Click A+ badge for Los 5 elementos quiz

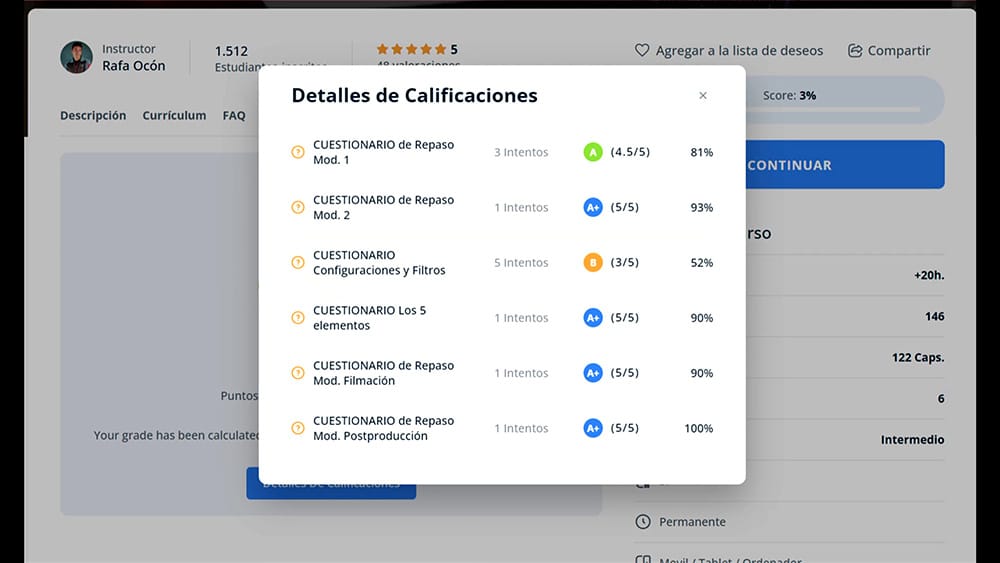click(x=593, y=318)
